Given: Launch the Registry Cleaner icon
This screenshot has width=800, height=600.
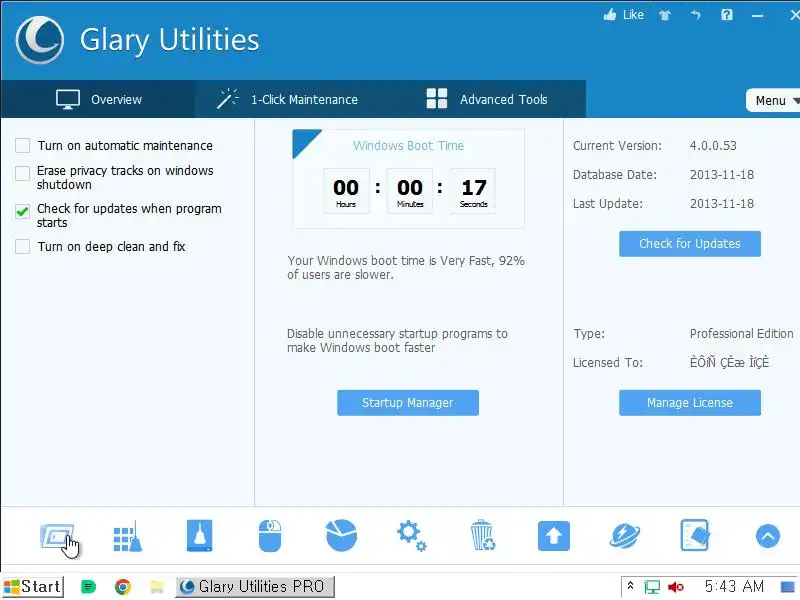Looking at the screenshot, I should coord(128,537).
